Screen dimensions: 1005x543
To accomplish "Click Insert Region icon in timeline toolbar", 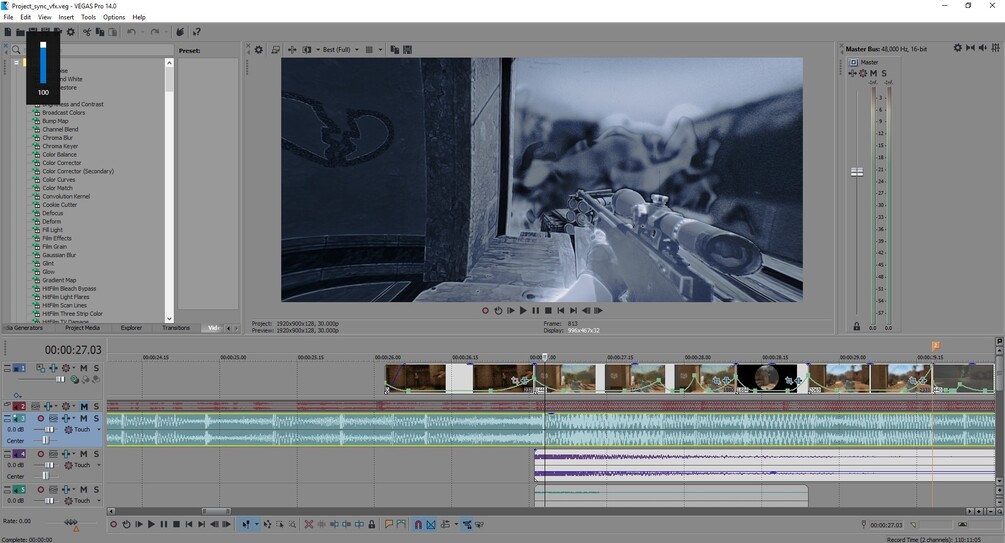I will coord(401,524).
